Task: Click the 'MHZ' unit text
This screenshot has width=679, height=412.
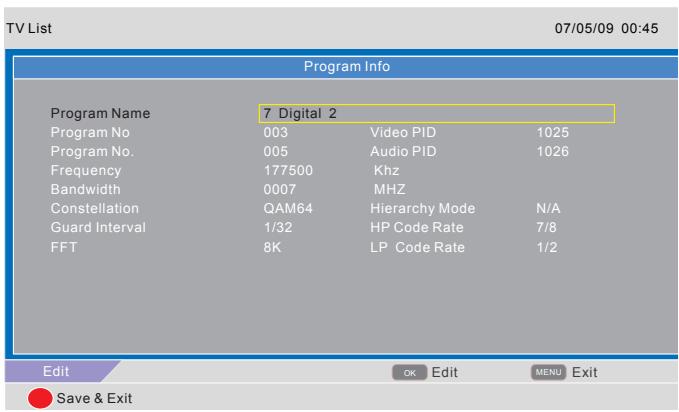Action: pos(390,190)
